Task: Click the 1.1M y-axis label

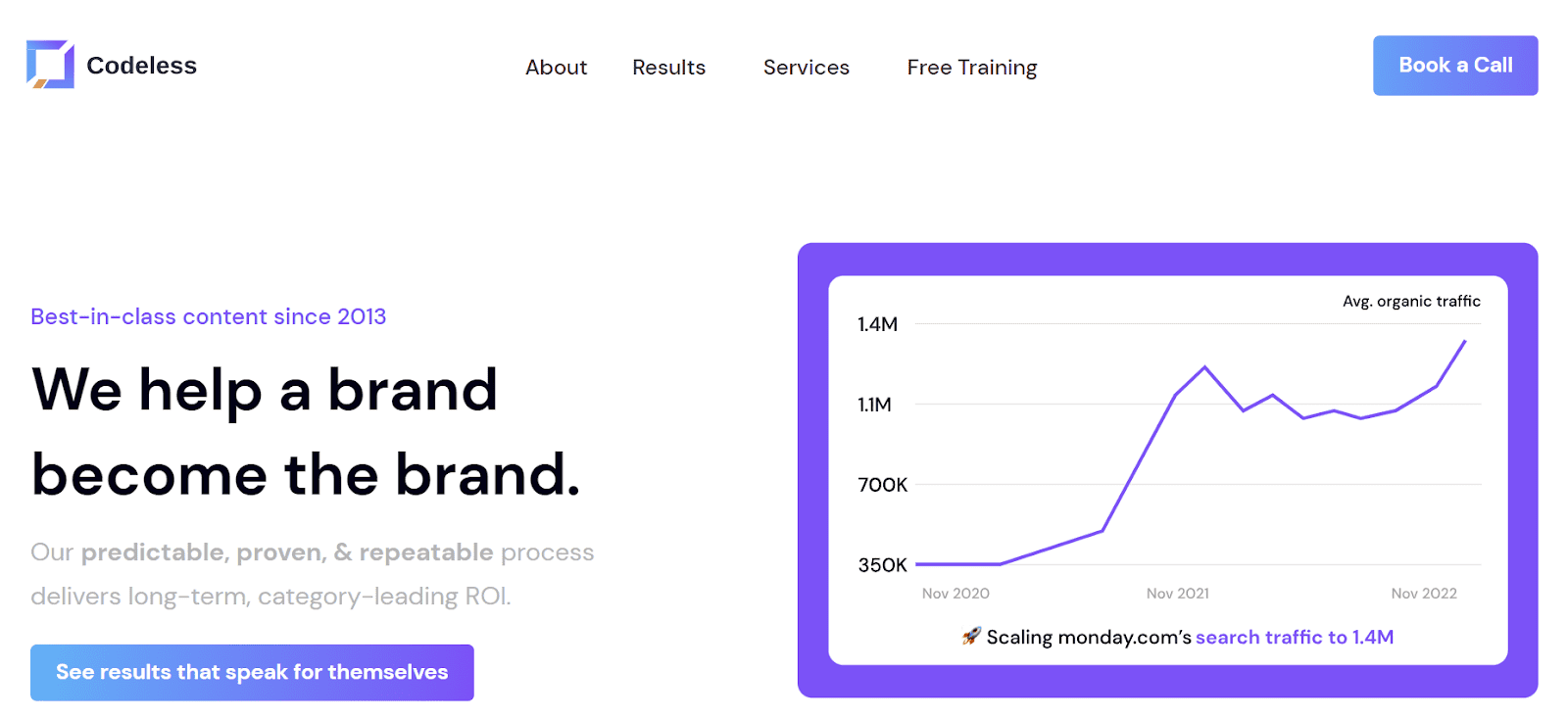Action: tap(874, 405)
